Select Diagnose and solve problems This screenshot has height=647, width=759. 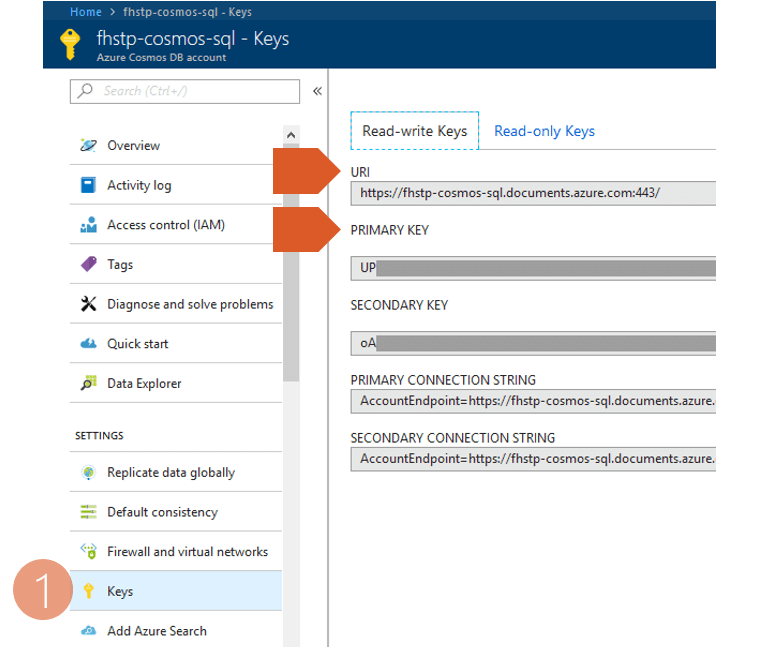click(176, 304)
